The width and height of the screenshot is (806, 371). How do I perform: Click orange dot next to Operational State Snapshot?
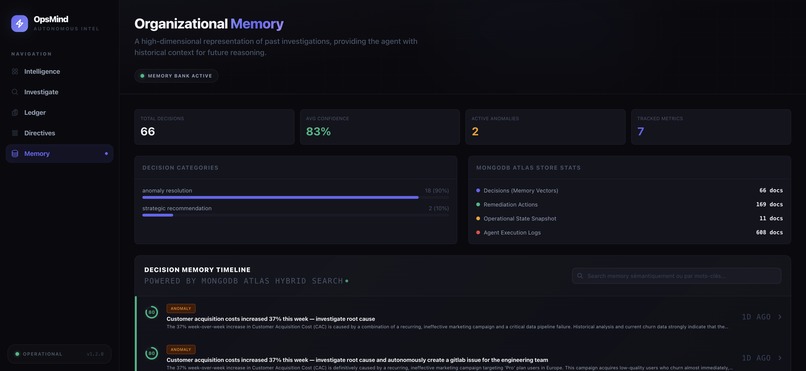478,218
